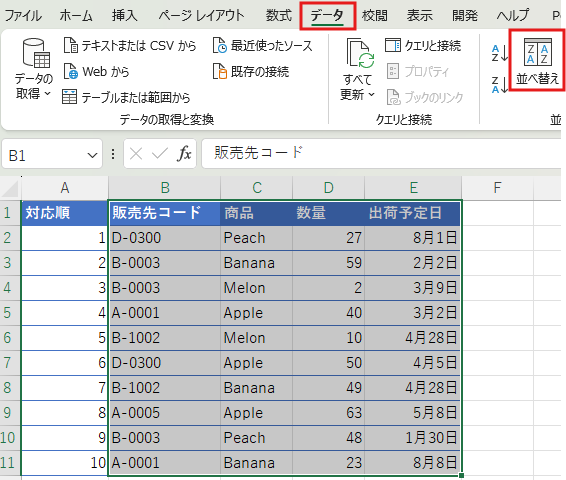This screenshot has height=480, width=566.
Task: Show the クエリと接続 pane
Action: pyautogui.click(x=423, y=45)
